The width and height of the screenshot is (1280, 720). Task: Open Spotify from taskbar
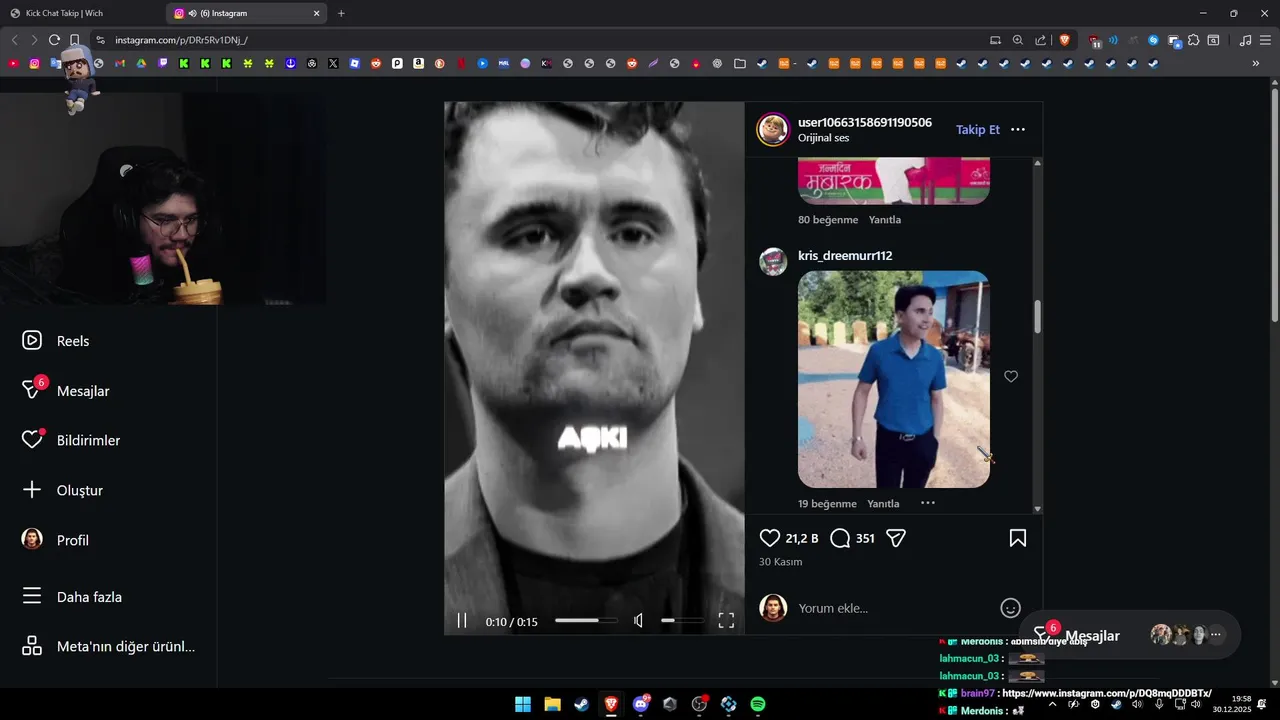(x=758, y=704)
